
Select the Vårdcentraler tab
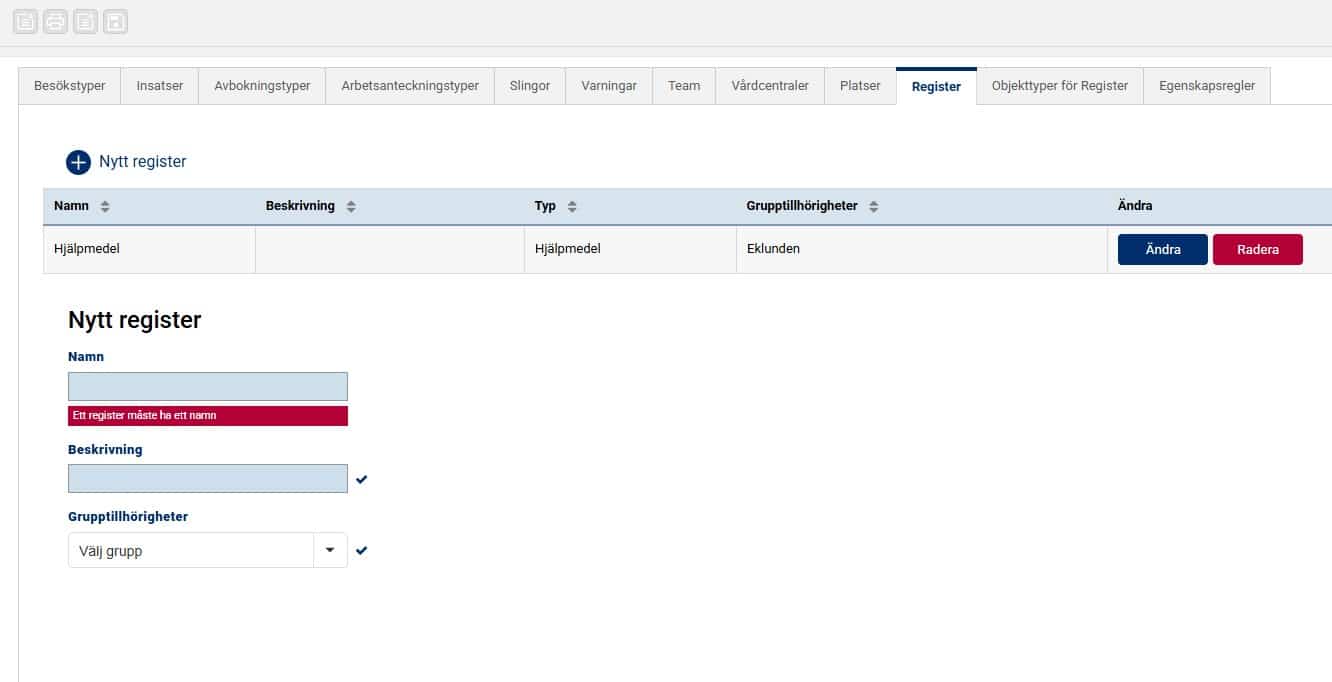[769, 86]
